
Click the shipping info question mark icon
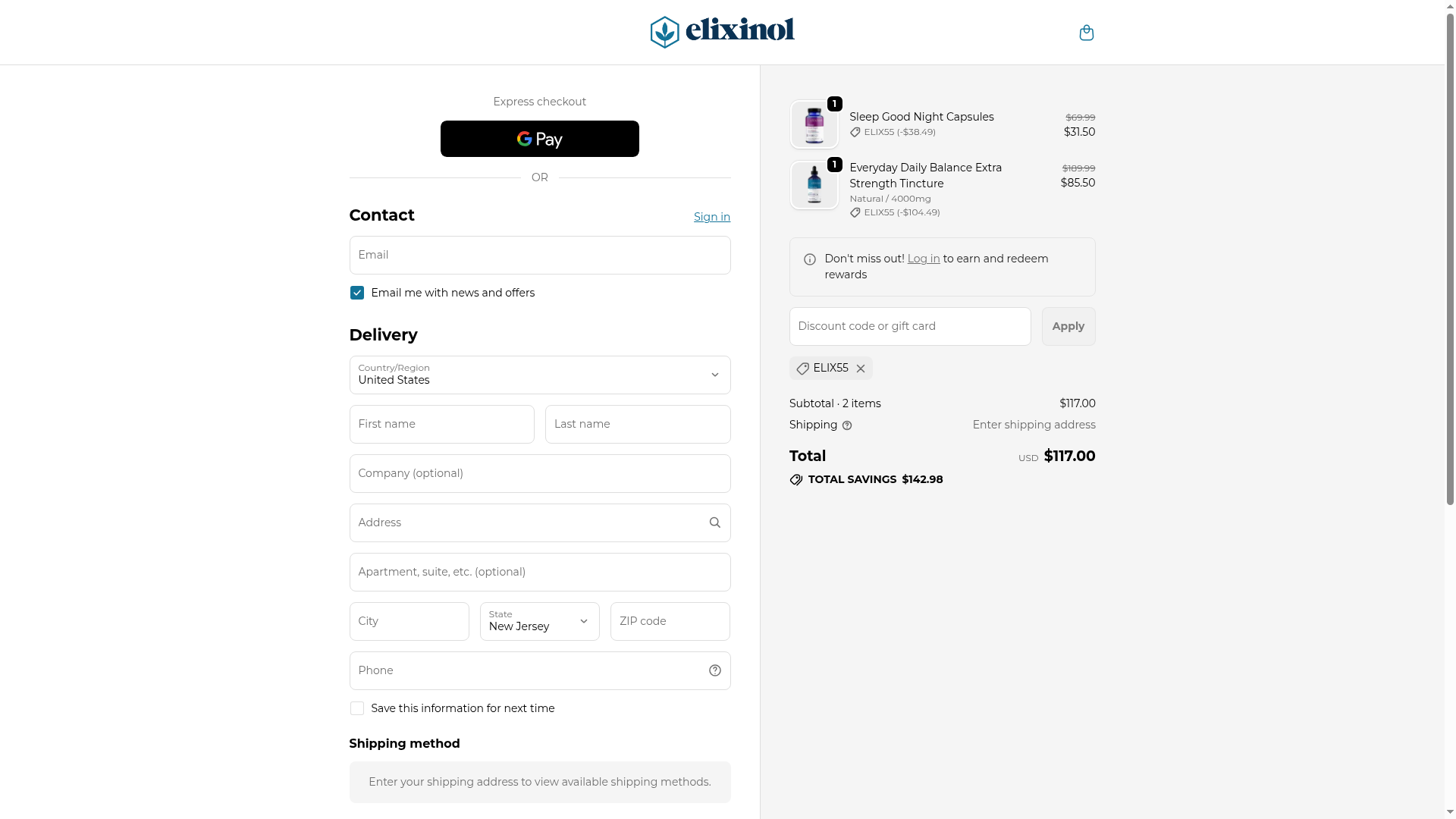coord(847,425)
